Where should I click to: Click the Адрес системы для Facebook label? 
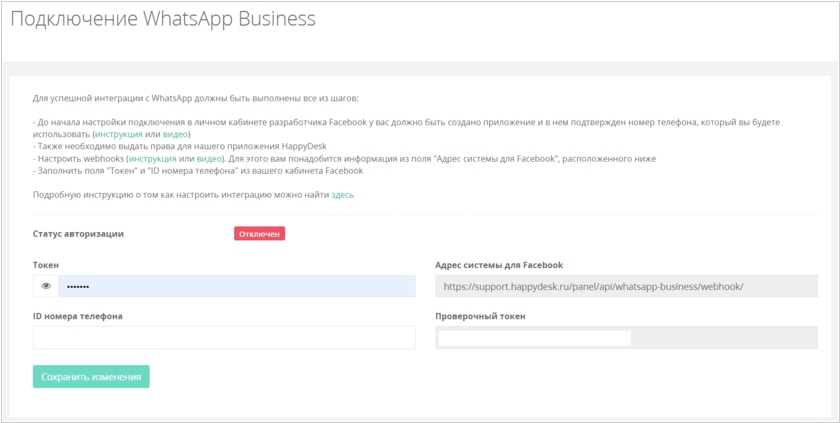click(499, 265)
